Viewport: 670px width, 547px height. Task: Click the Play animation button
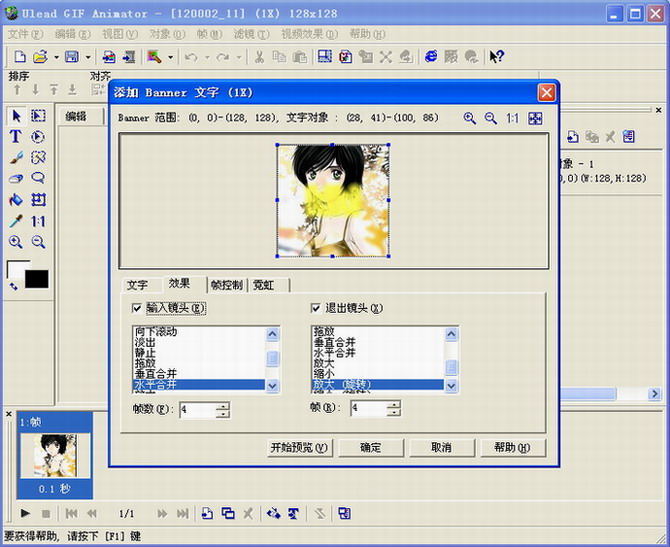pyautogui.click(x=25, y=513)
